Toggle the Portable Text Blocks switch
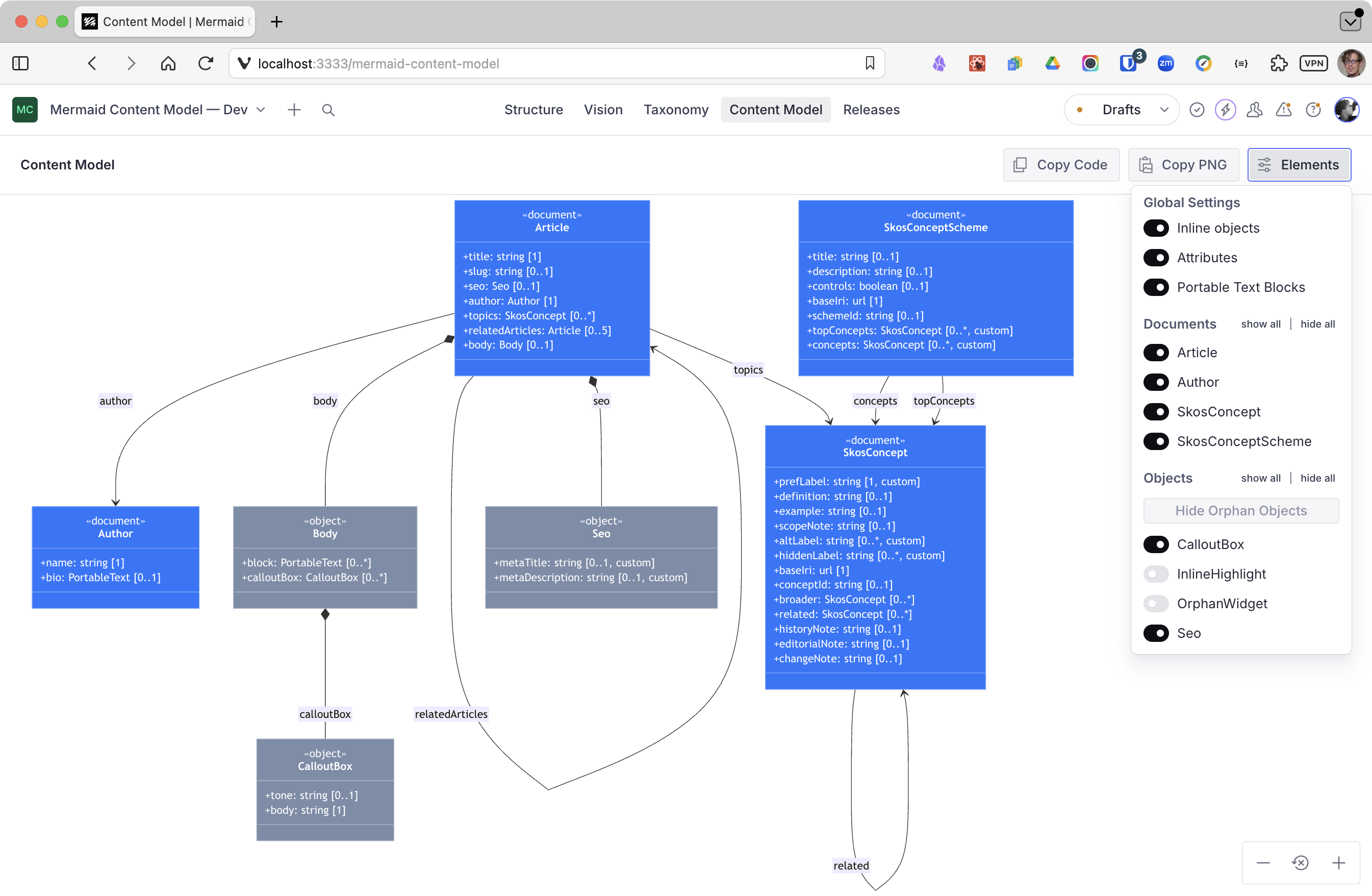The height and width of the screenshot is (896, 1372). [x=1156, y=287]
